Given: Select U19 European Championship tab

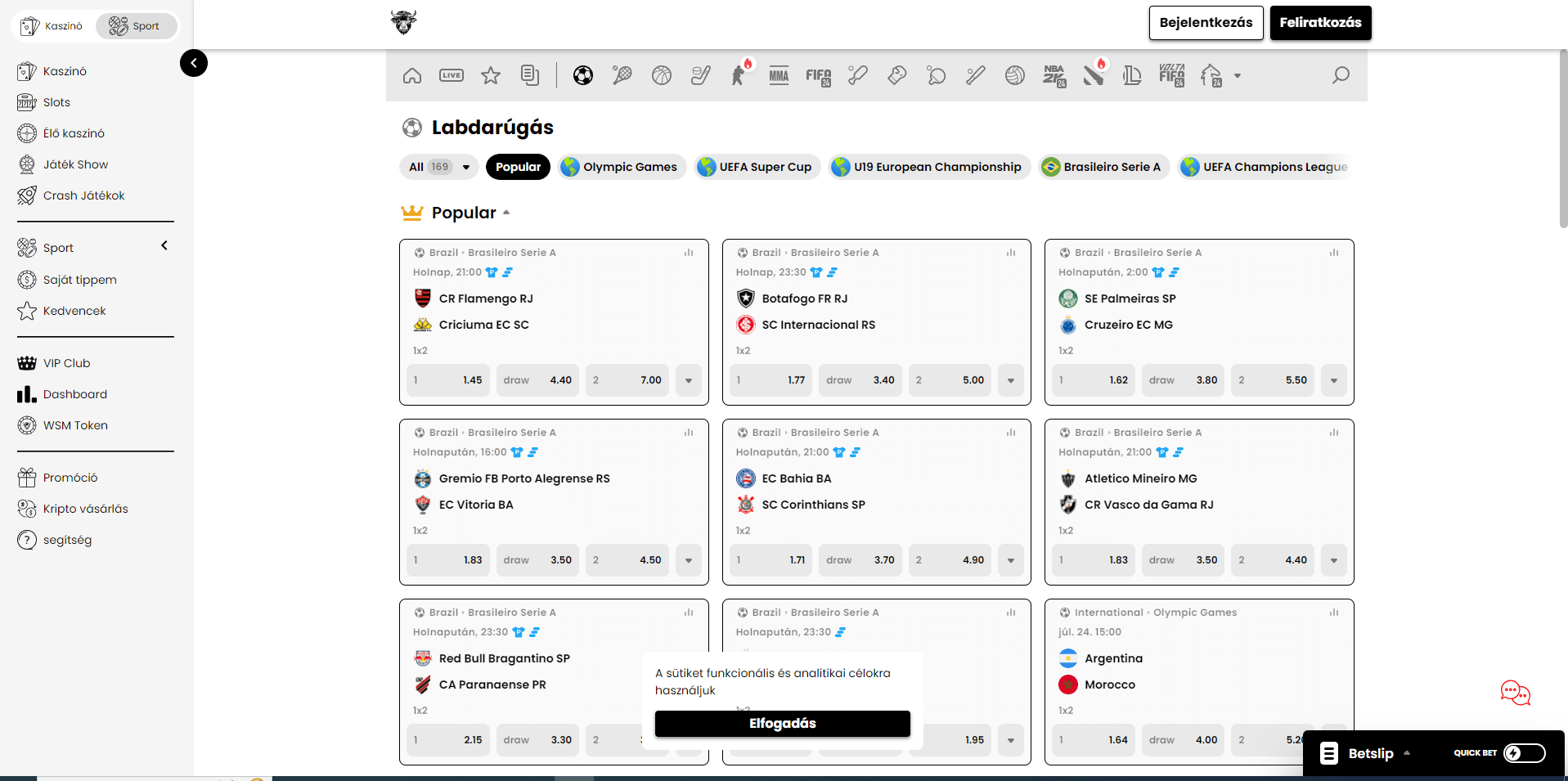Looking at the screenshot, I should coord(929,167).
